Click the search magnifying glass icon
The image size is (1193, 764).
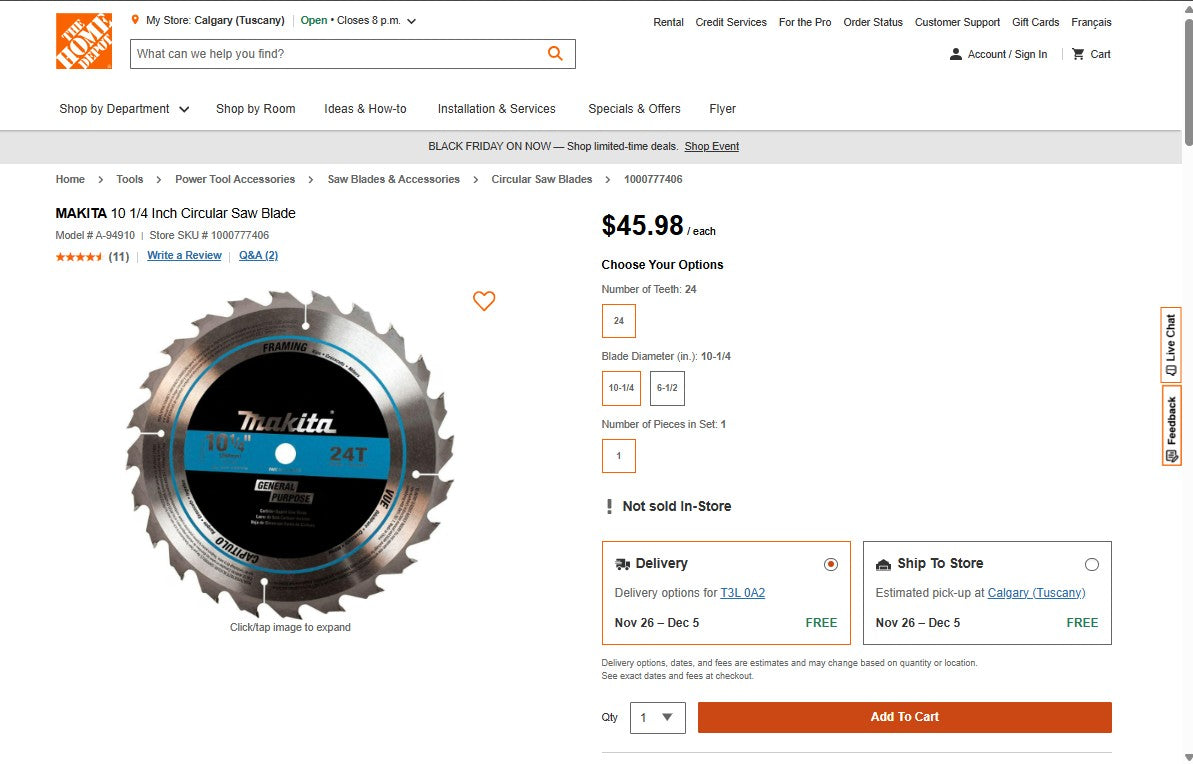pyautogui.click(x=555, y=53)
